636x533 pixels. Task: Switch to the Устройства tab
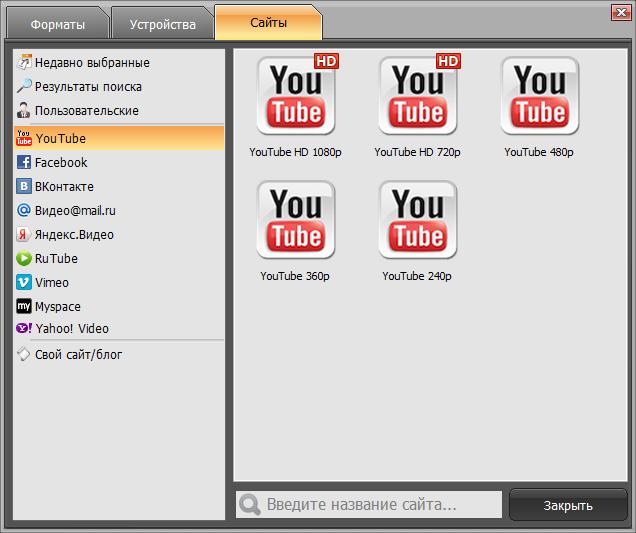162,24
